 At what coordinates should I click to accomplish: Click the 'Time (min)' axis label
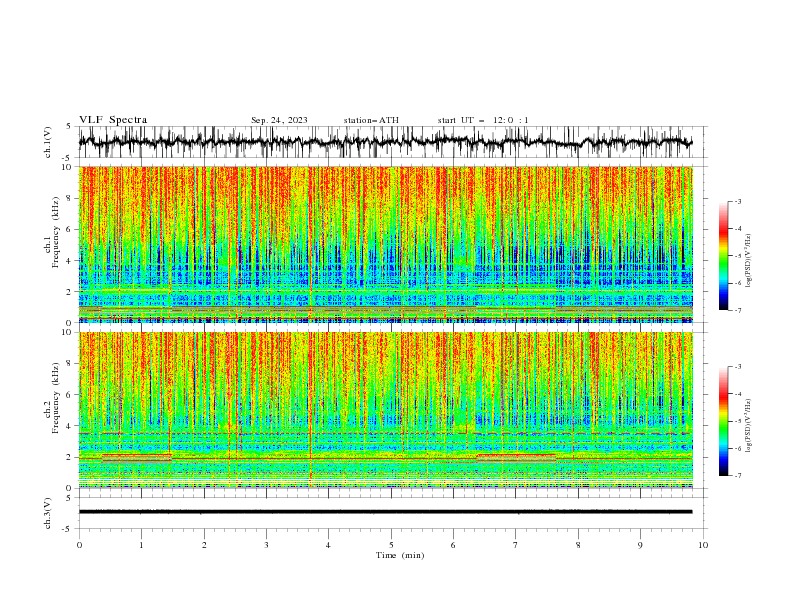coord(400,555)
